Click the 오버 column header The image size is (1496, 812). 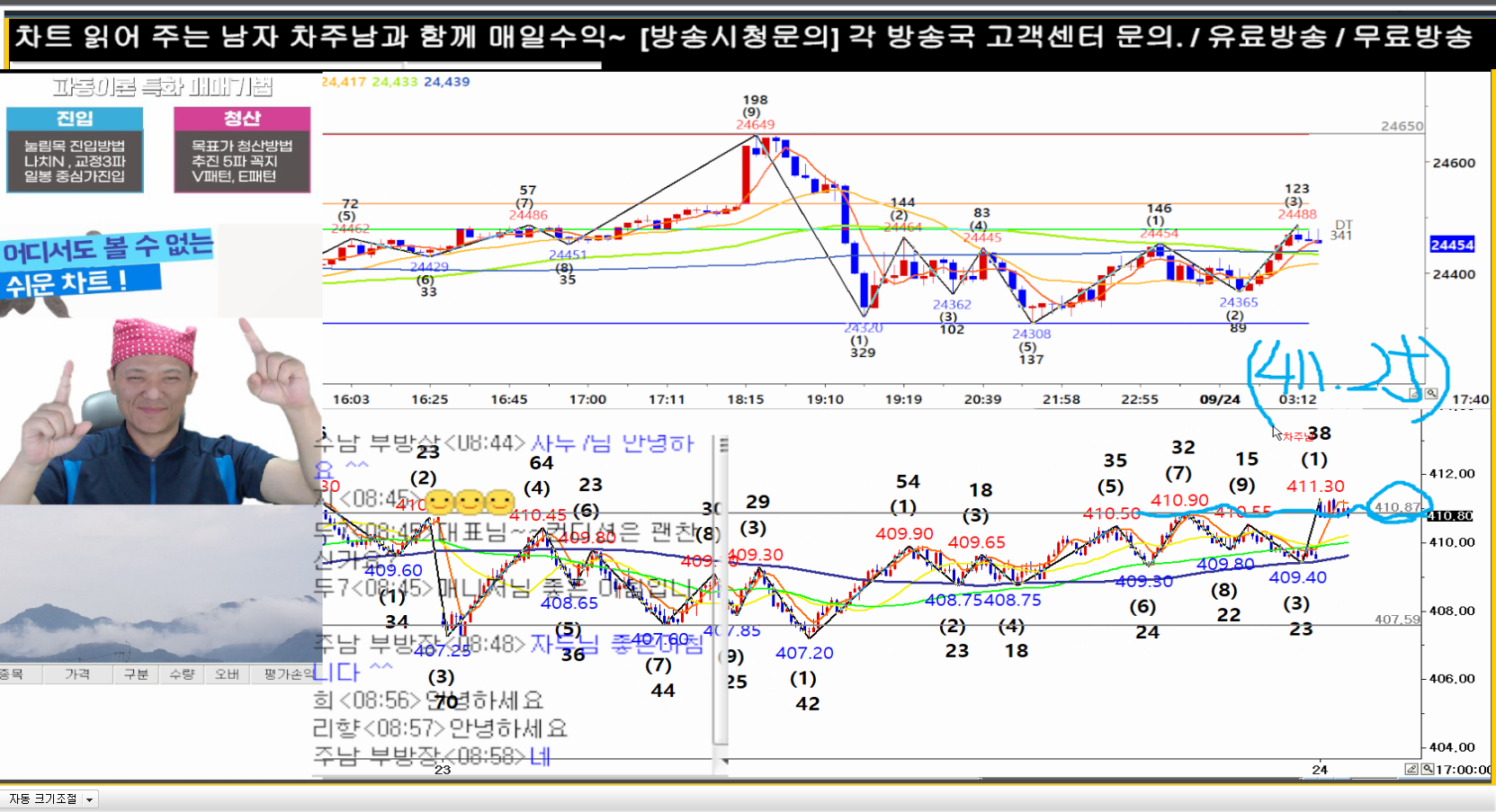pyautogui.click(x=227, y=674)
